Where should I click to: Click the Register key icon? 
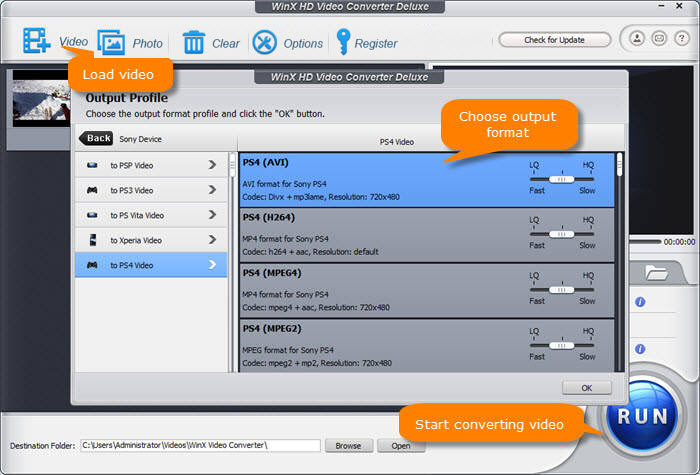point(343,42)
